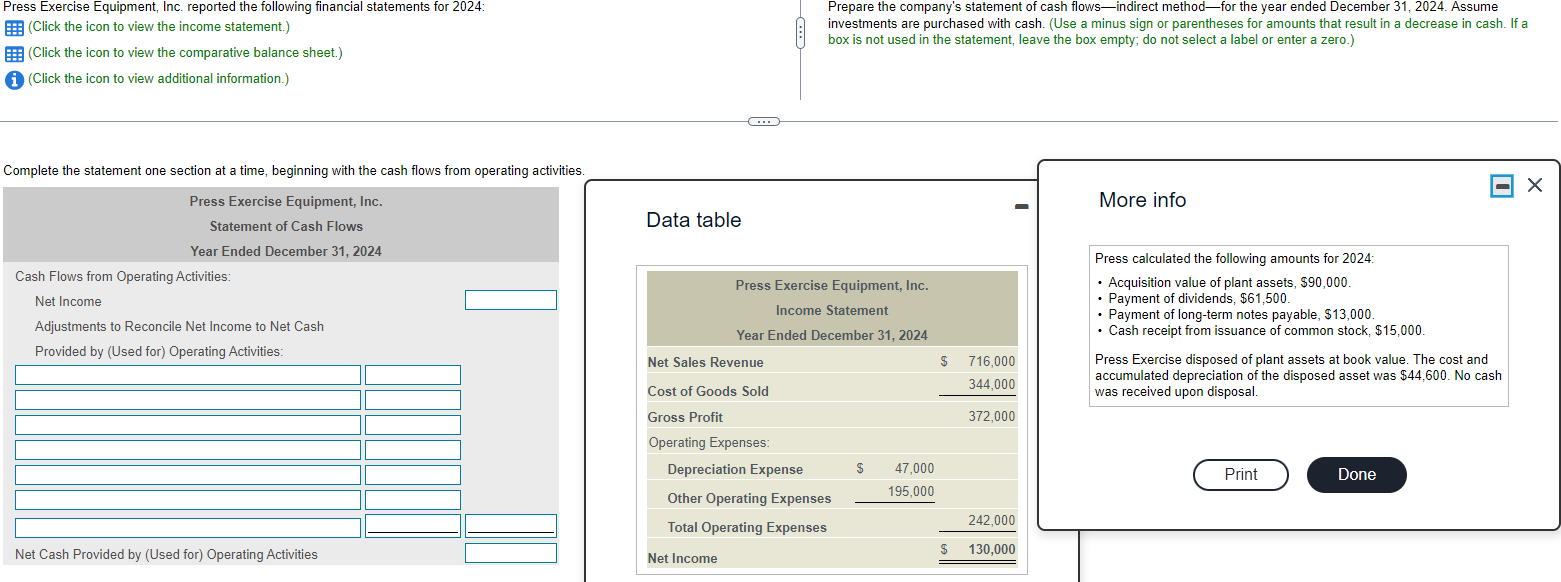Click to view the comparative balance sheet link
The width and height of the screenshot is (1561, 582).
(x=185, y=53)
